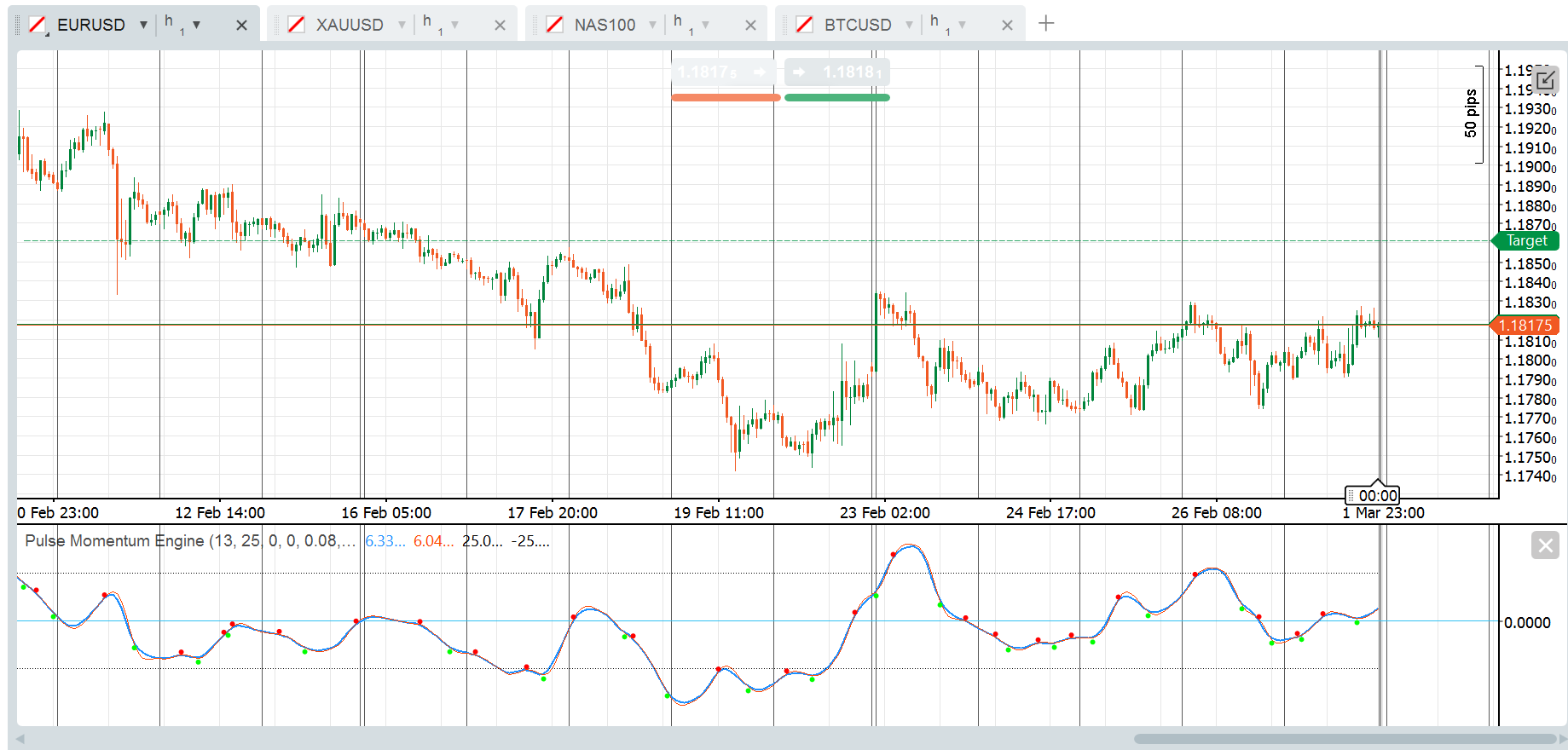1568x750 pixels.
Task: Click the red line icon on EURUSD tab
Action: (38, 25)
